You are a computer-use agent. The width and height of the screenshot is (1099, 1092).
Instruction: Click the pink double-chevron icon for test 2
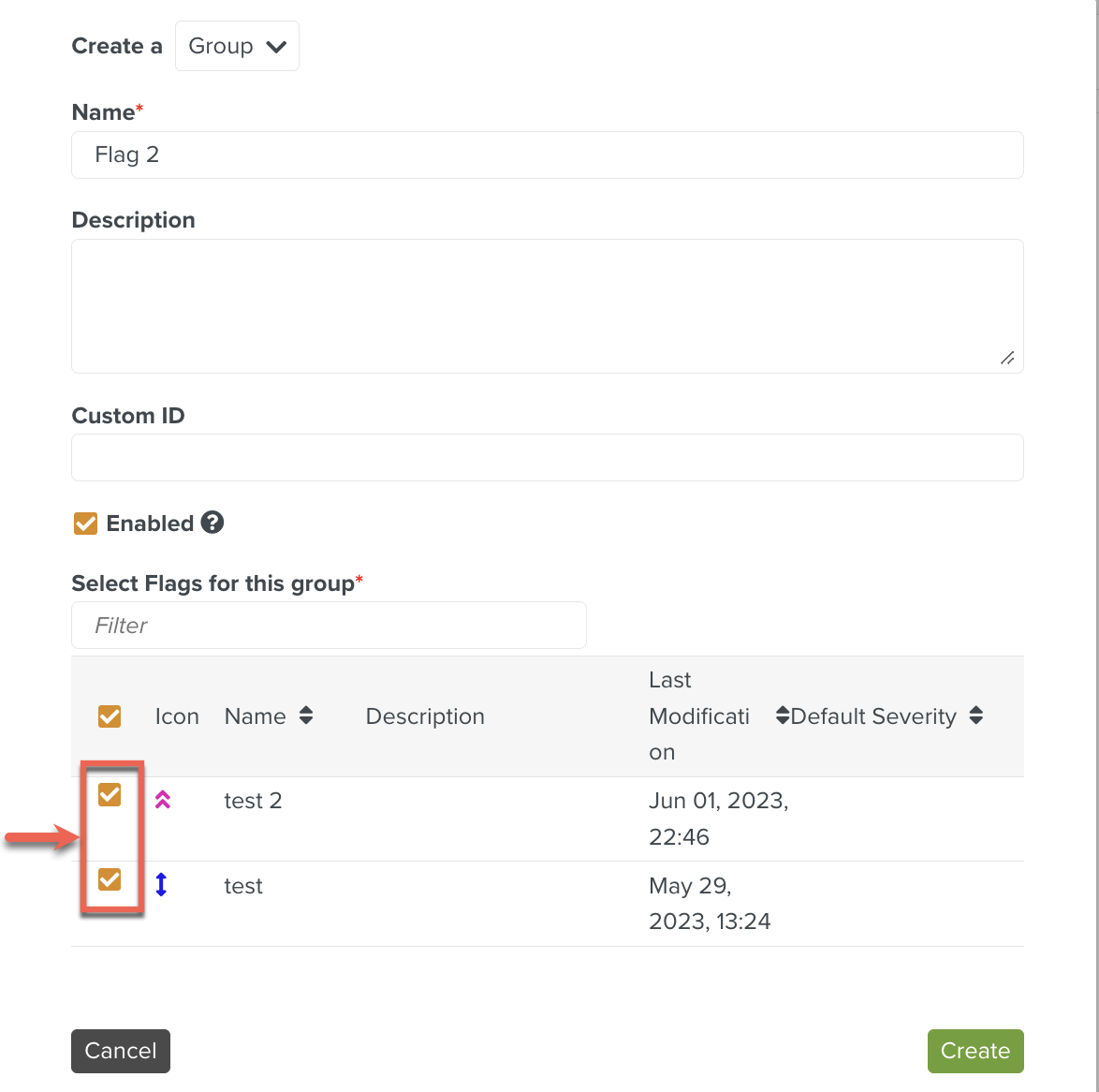coord(163,800)
